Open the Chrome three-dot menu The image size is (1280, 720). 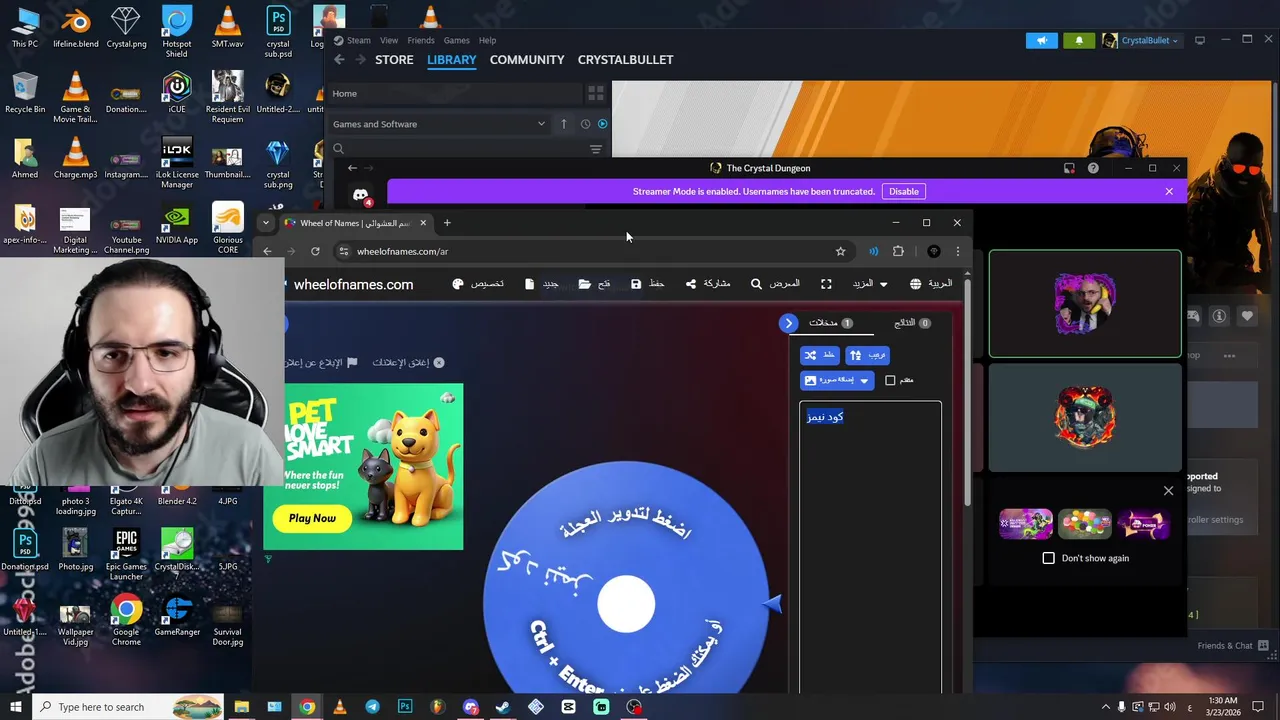click(x=957, y=251)
